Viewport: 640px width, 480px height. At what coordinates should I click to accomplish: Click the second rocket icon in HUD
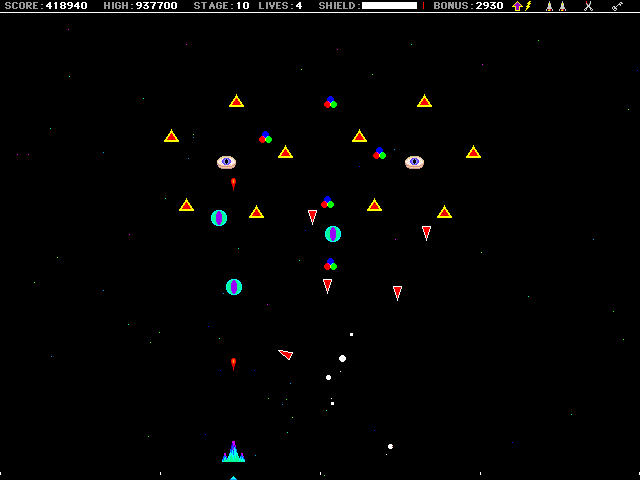[562, 6]
